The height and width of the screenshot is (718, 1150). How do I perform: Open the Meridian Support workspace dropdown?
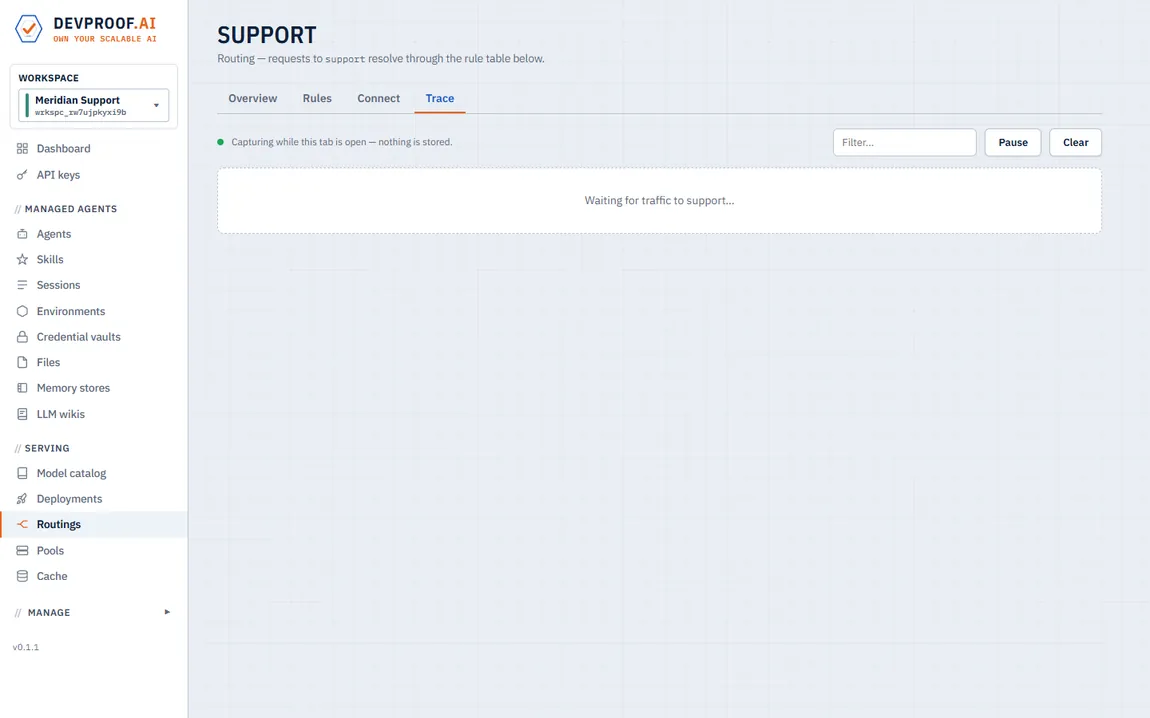(x=94, y=105)
